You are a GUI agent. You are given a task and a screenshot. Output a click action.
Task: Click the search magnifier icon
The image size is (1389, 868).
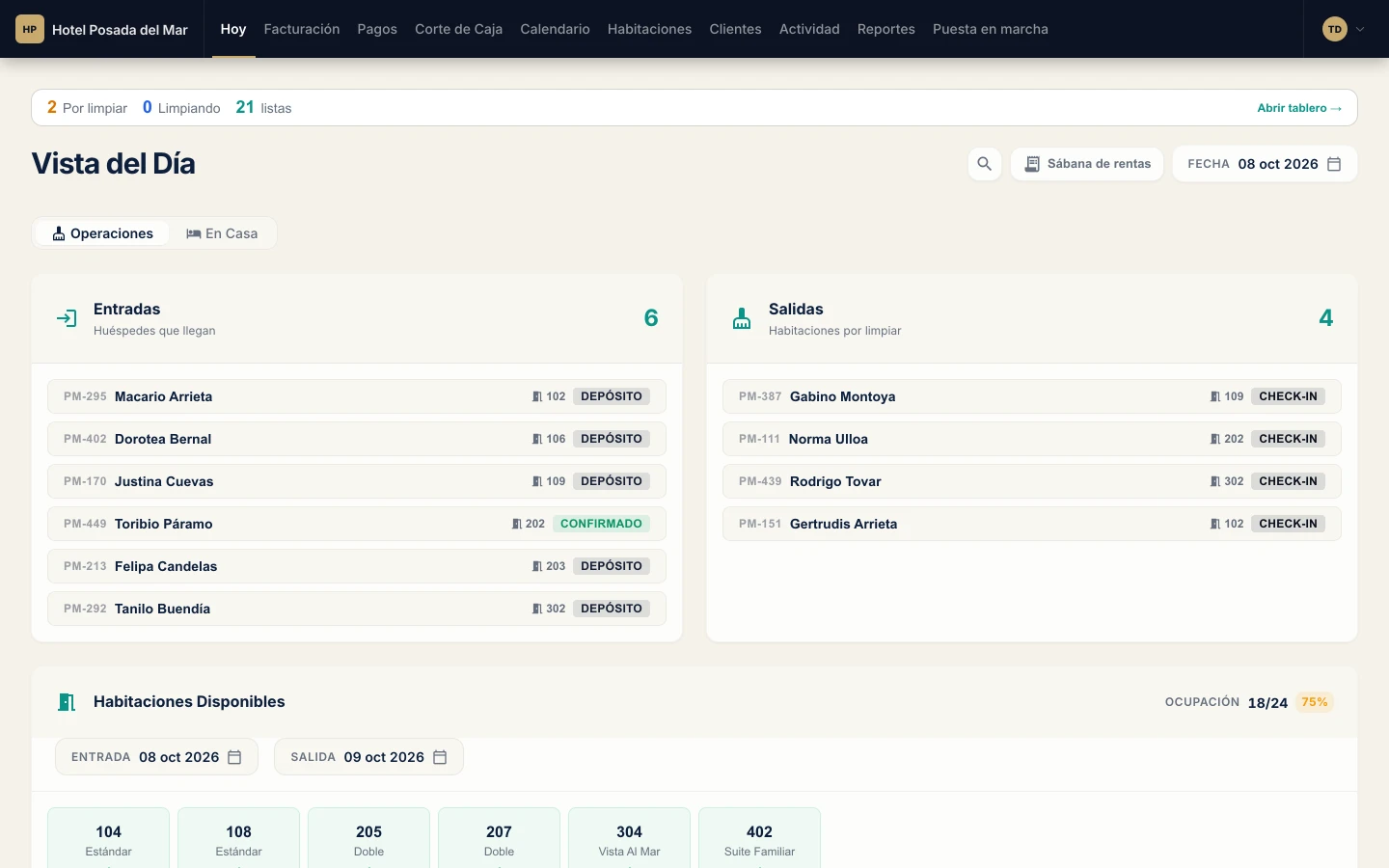pyautogui.click(x=984, y=164)
